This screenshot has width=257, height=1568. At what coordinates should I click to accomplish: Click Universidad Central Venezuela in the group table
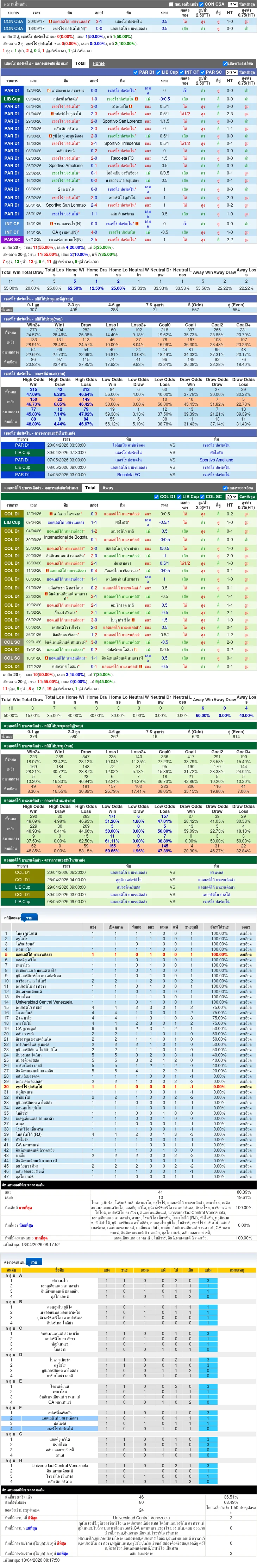pos(59,1466)
